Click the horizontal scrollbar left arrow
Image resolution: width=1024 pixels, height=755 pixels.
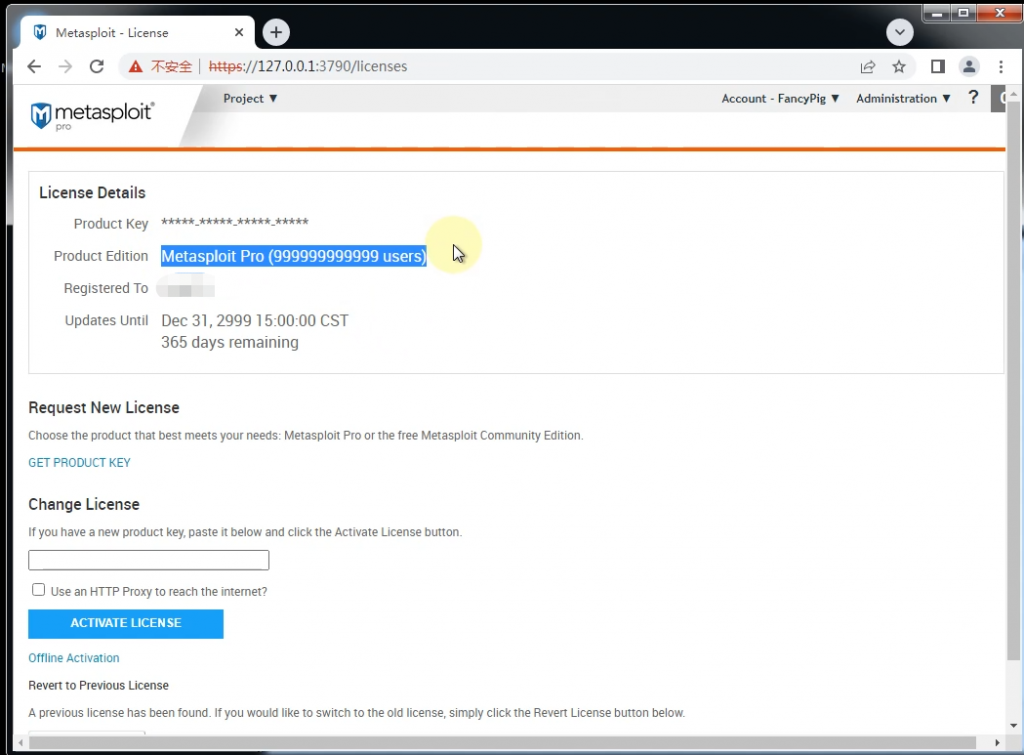tap(21, 743)
